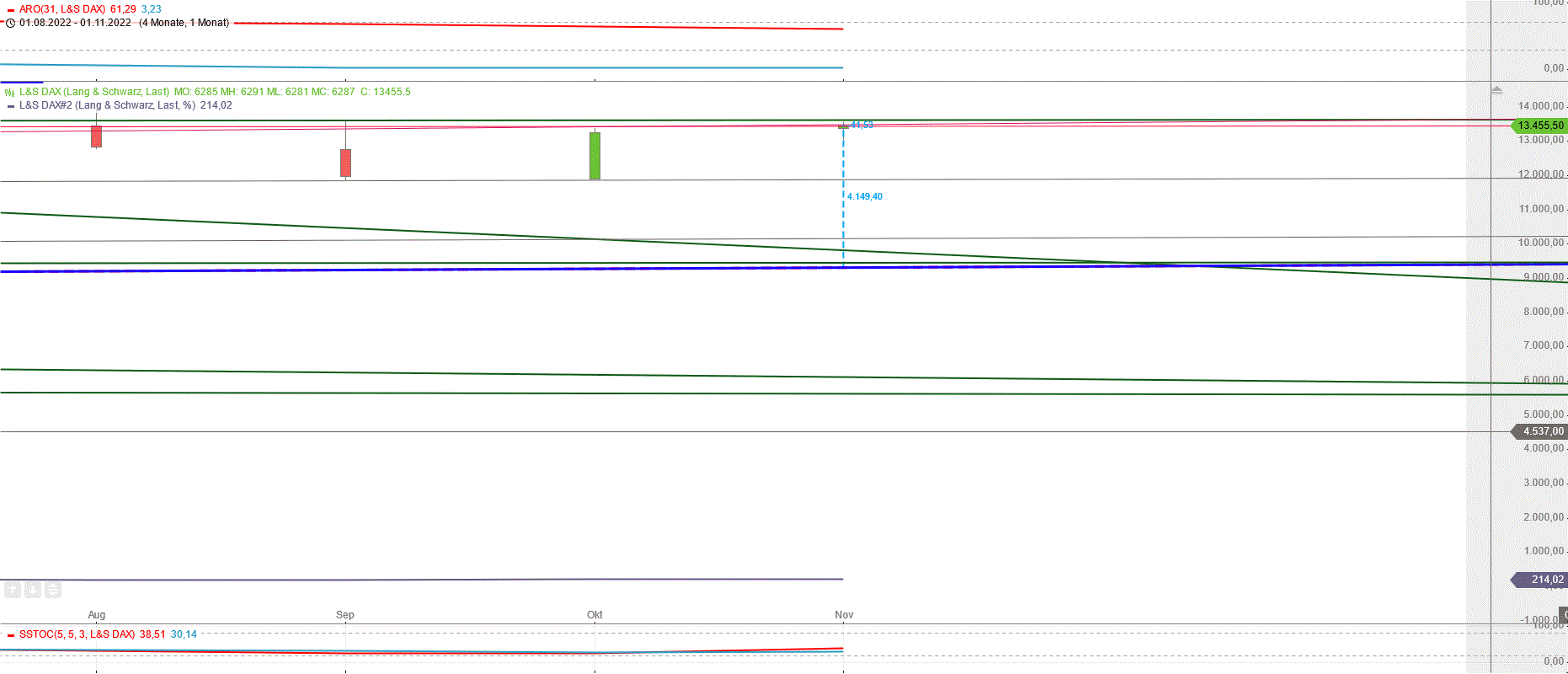
Task: Click the green October candlestick
Action: [595, 156]
